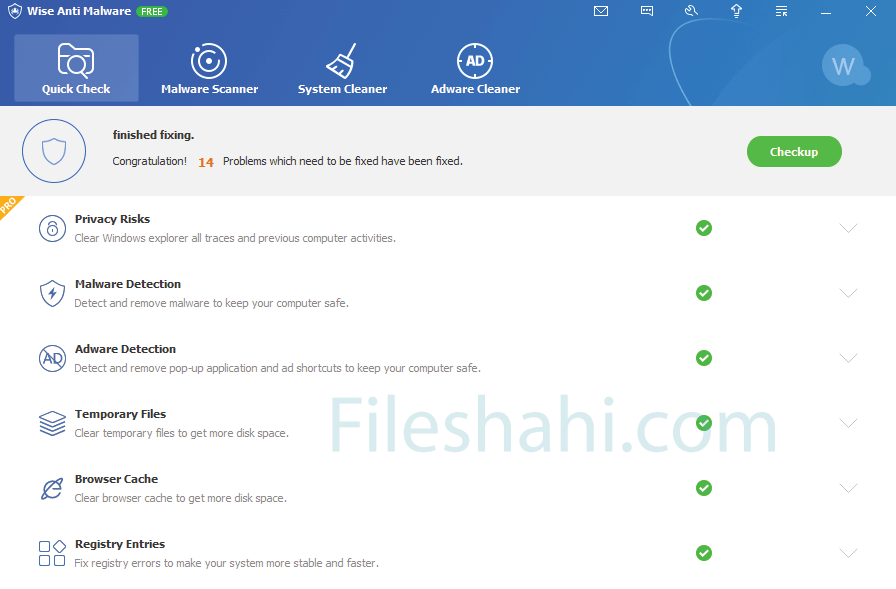896x589 pixels.
Task: Click the shield status circle icon
Action: (54, 151)
